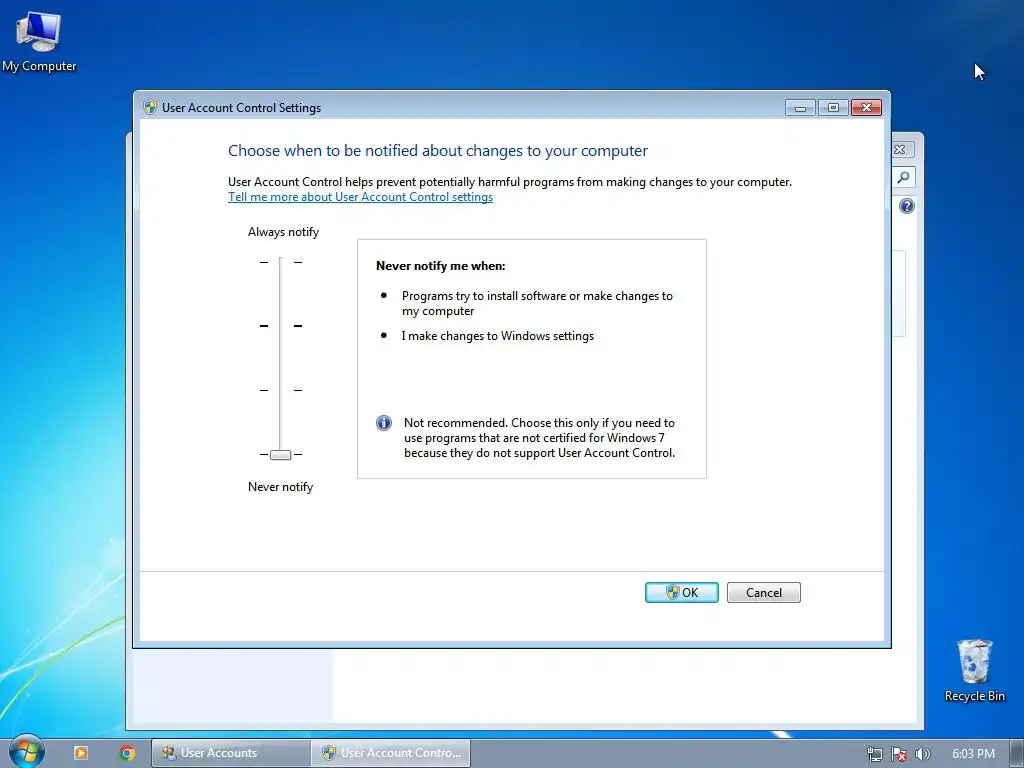The image size is (1024, 768).
Task: Cancel the UAC settings dialog
Action: [763, 592]
